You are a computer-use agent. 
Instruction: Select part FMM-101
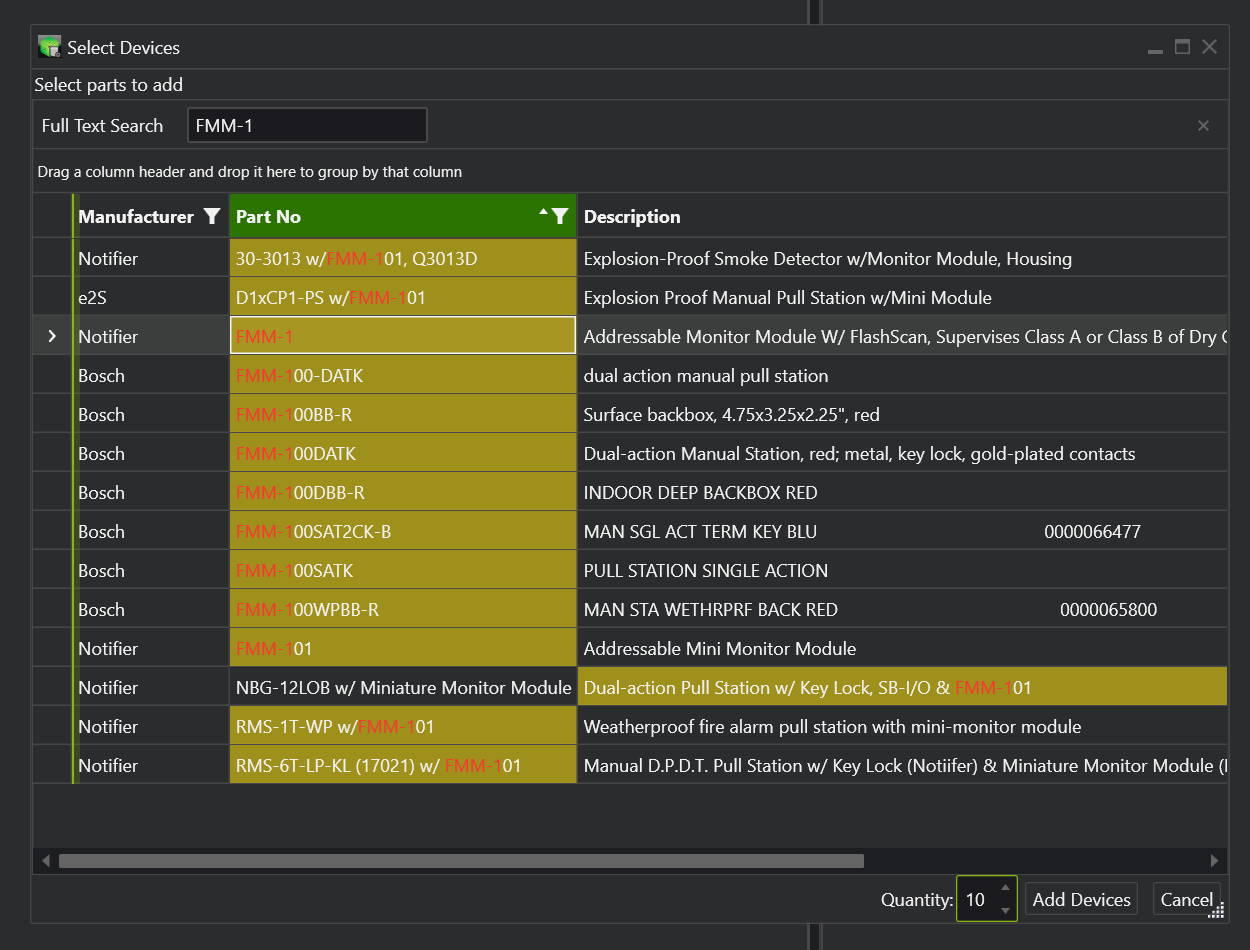tap(403, 648)
